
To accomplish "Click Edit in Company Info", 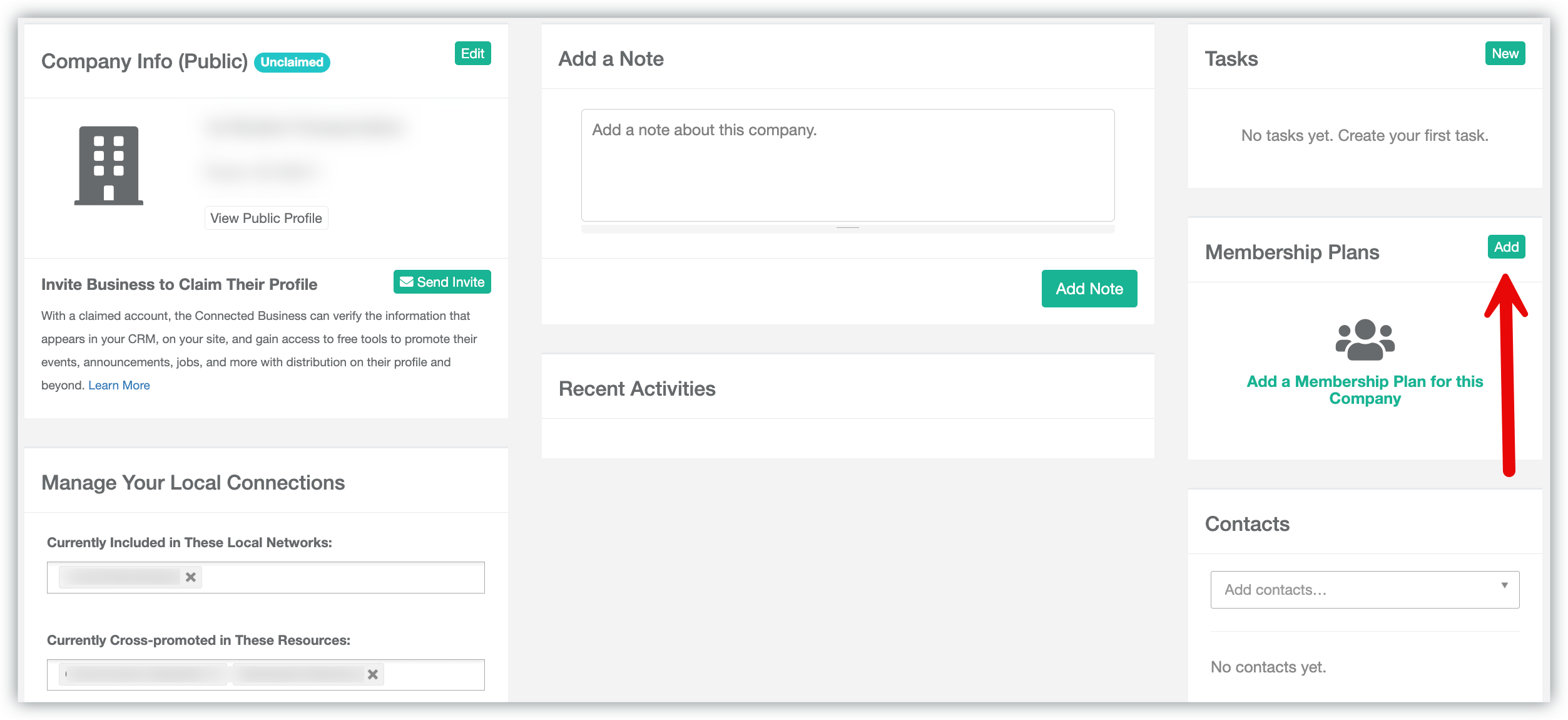I will (x=472, y=54).
